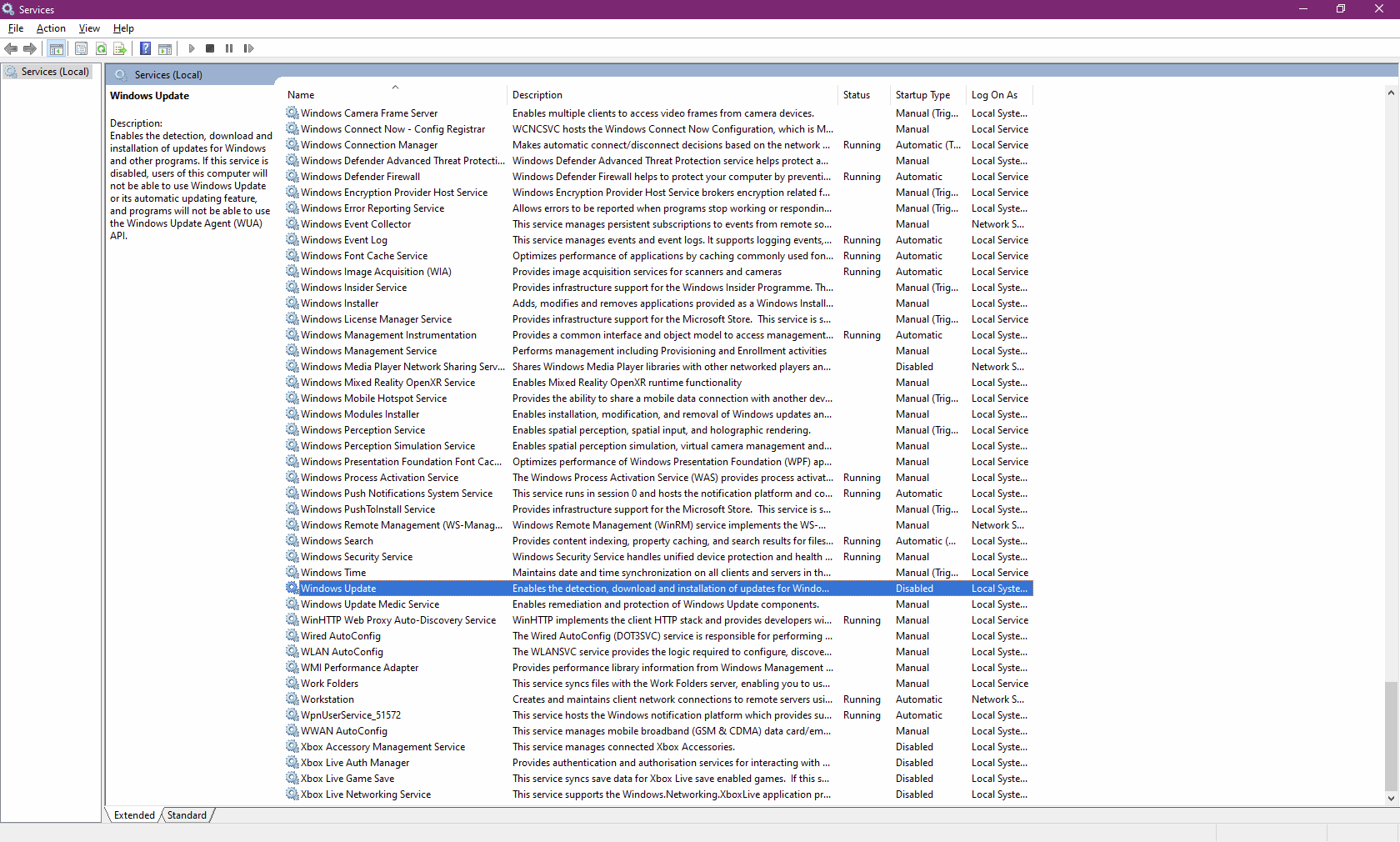Click the Forward arrow in the toolbar
Viewport: 1400px width, 842px height.
point(30,48)
